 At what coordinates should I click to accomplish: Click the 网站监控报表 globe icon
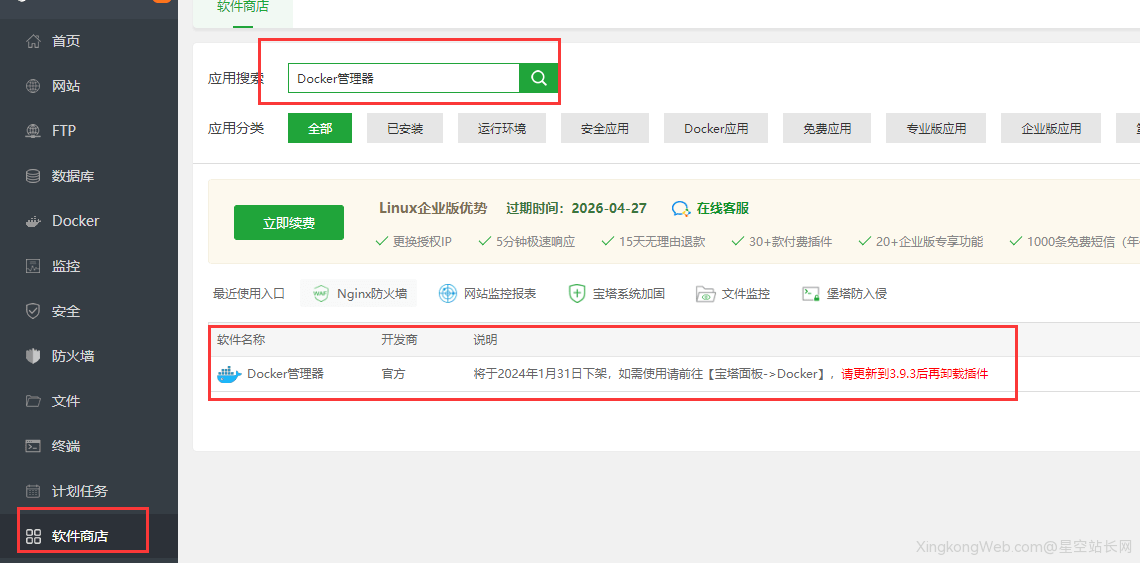tap(448, 294)
